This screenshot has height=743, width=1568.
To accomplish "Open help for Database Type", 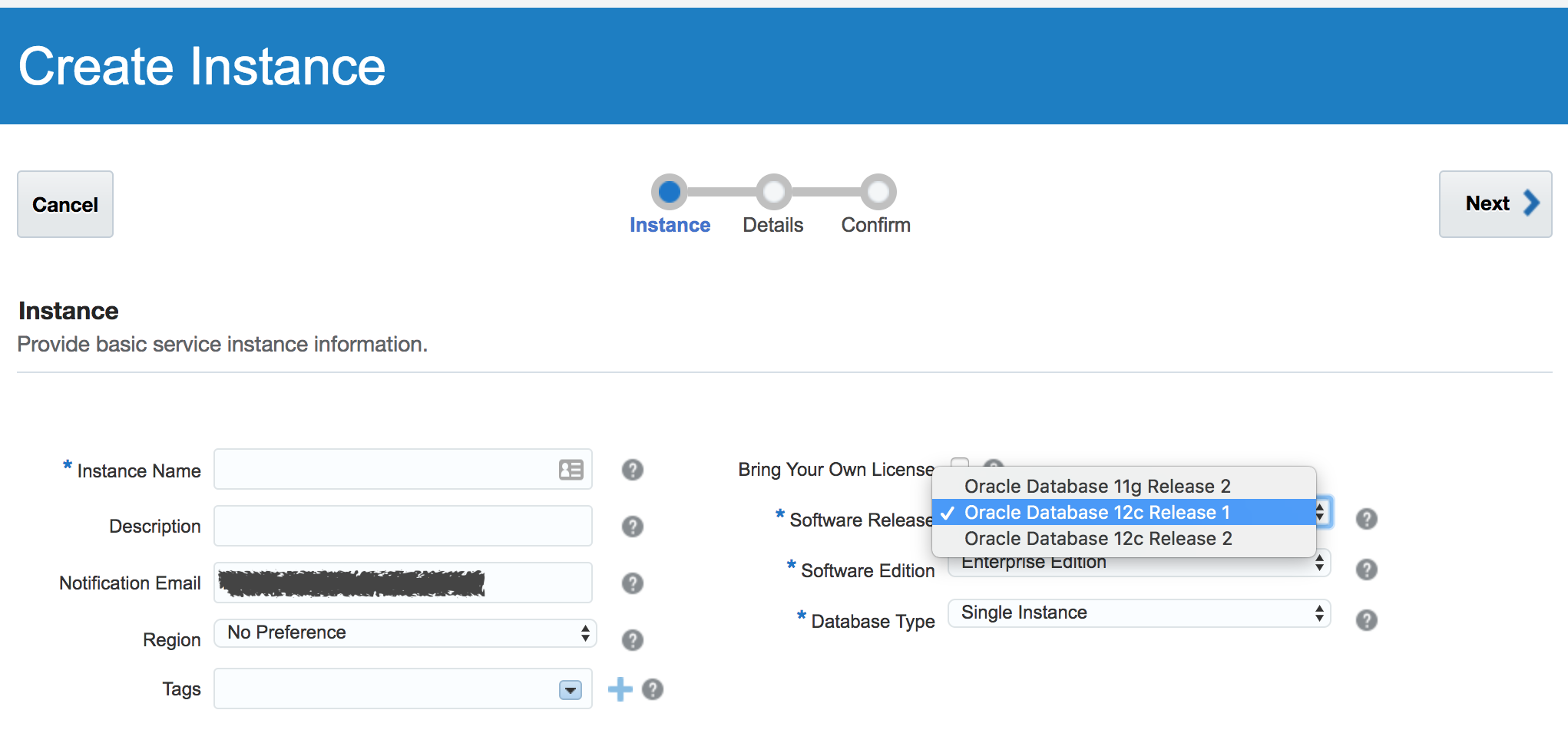I will tap(1367, 620).
